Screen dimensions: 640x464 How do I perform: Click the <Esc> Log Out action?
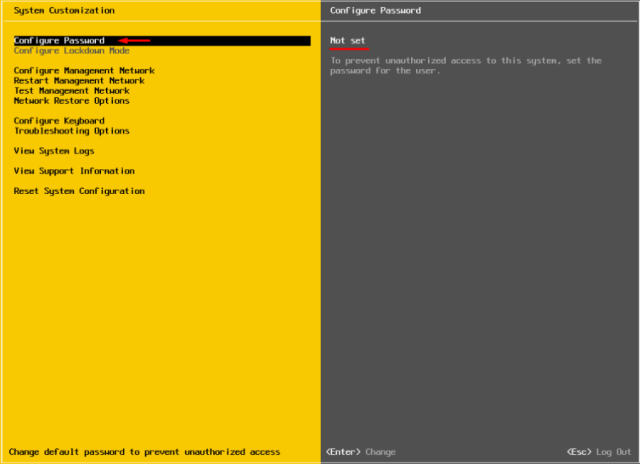point(599,452)
